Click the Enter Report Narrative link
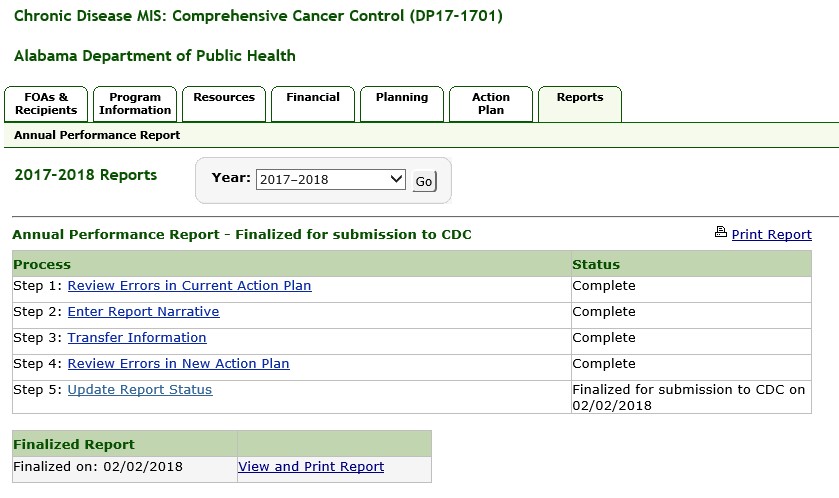The height and width of the screenshot is (498, 839). [143, 312]
